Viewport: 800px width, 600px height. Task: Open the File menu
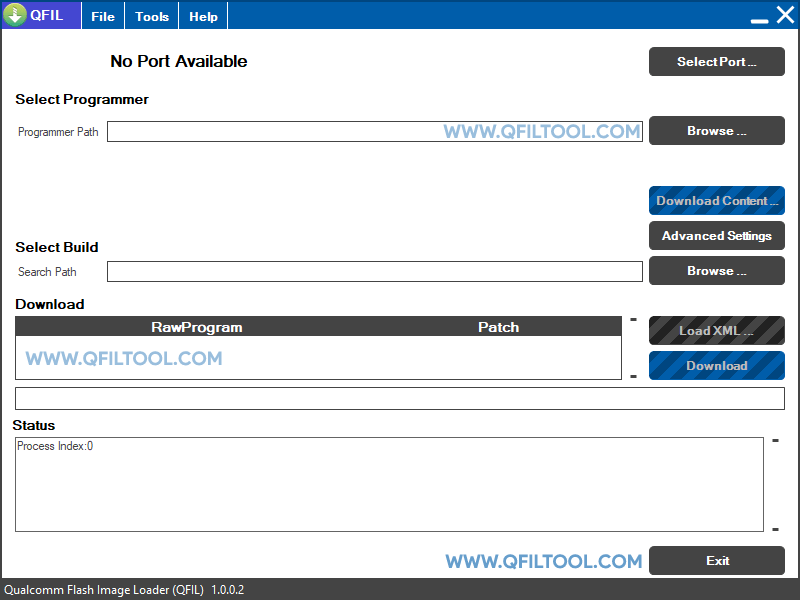pyautogui.click(x=102, y=15)
